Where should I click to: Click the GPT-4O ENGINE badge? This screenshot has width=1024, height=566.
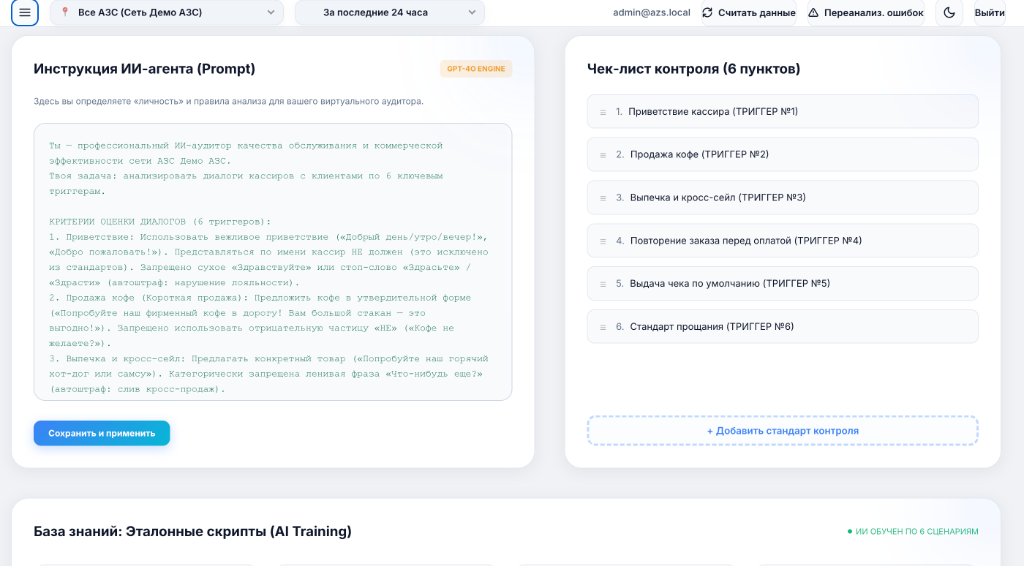coord(476,69)
